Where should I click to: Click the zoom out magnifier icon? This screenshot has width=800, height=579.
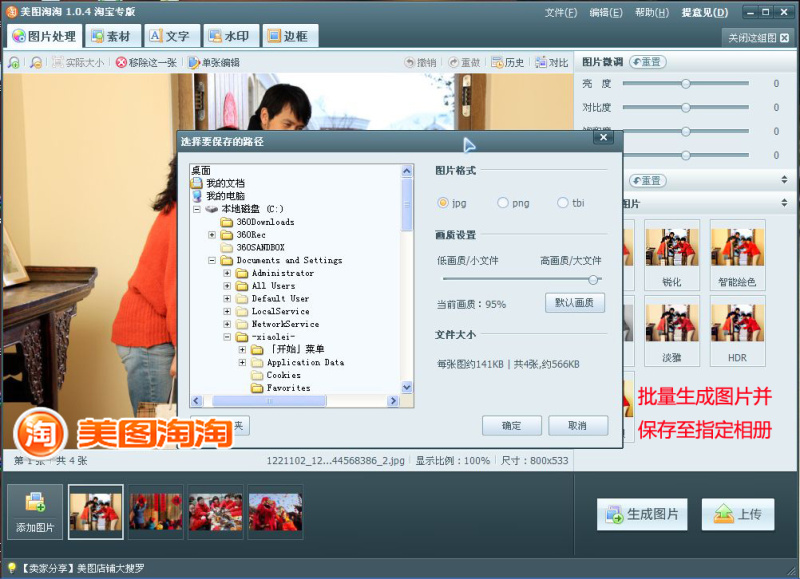tap(36, 62)
